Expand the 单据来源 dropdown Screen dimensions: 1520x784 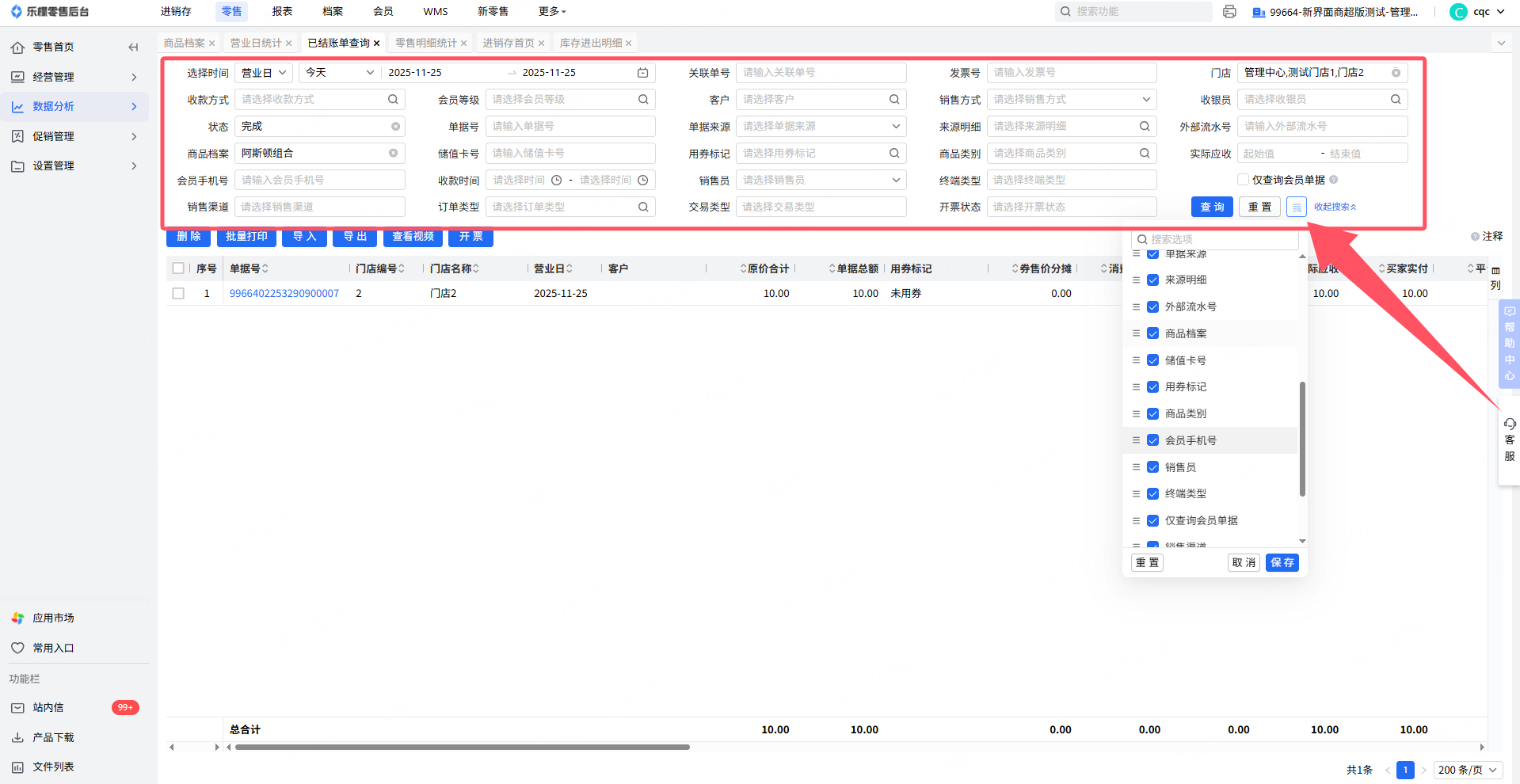[x=895, y=127]
